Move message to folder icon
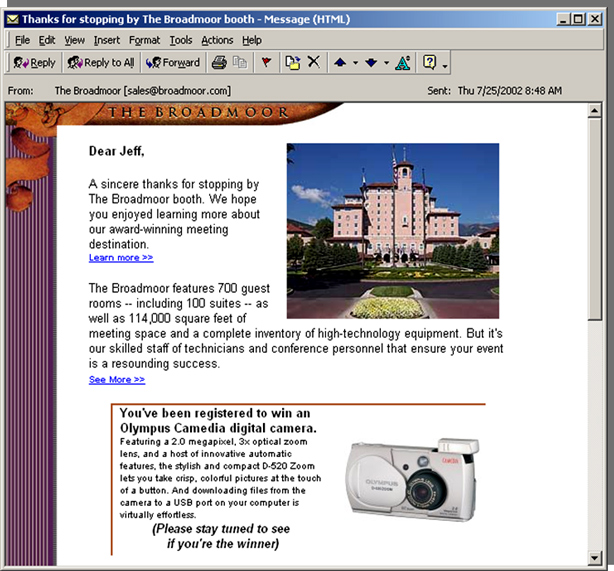 293,63
